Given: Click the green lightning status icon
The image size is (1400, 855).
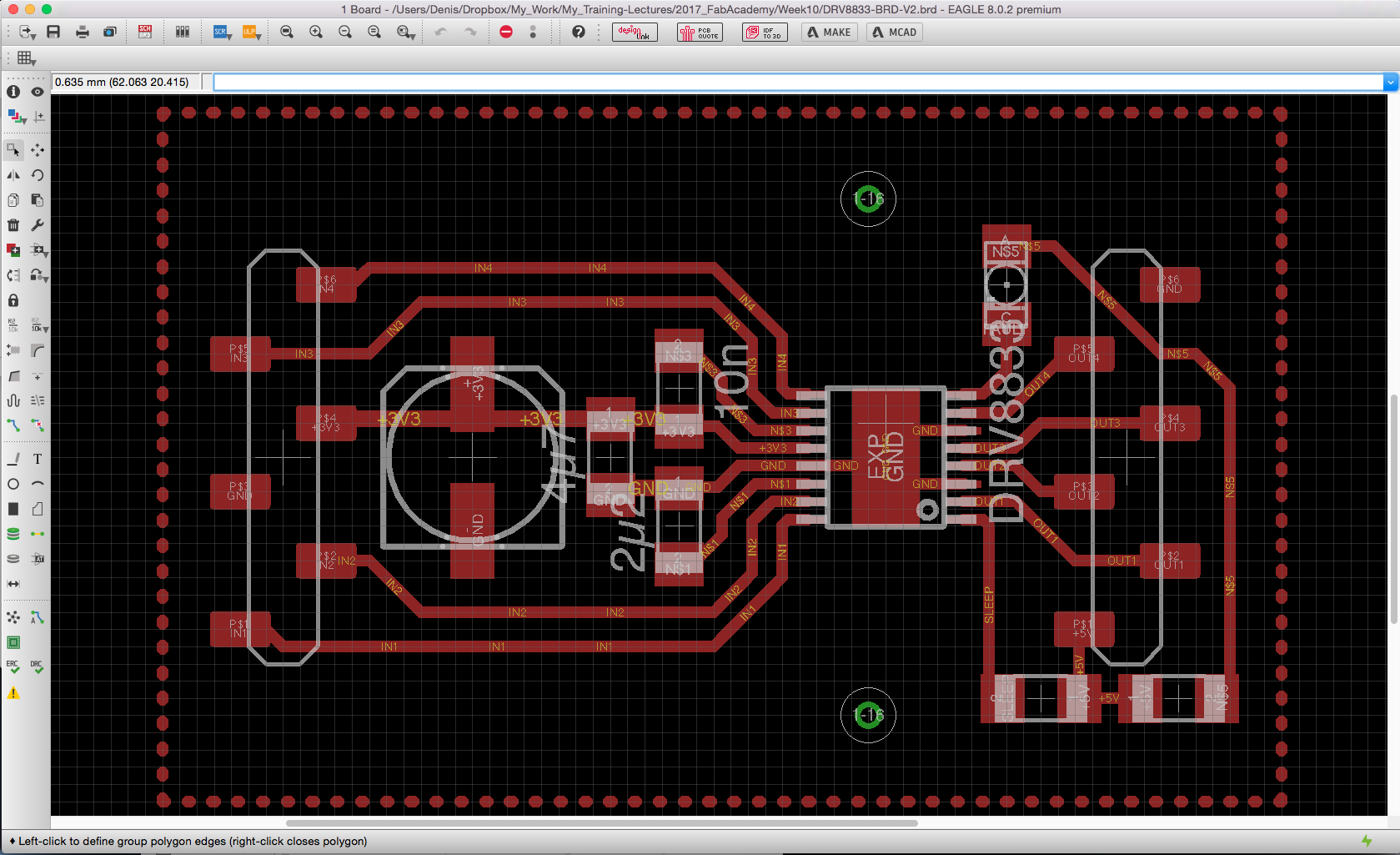Looking at the screenshot, I should click(x=1367, y=841).
